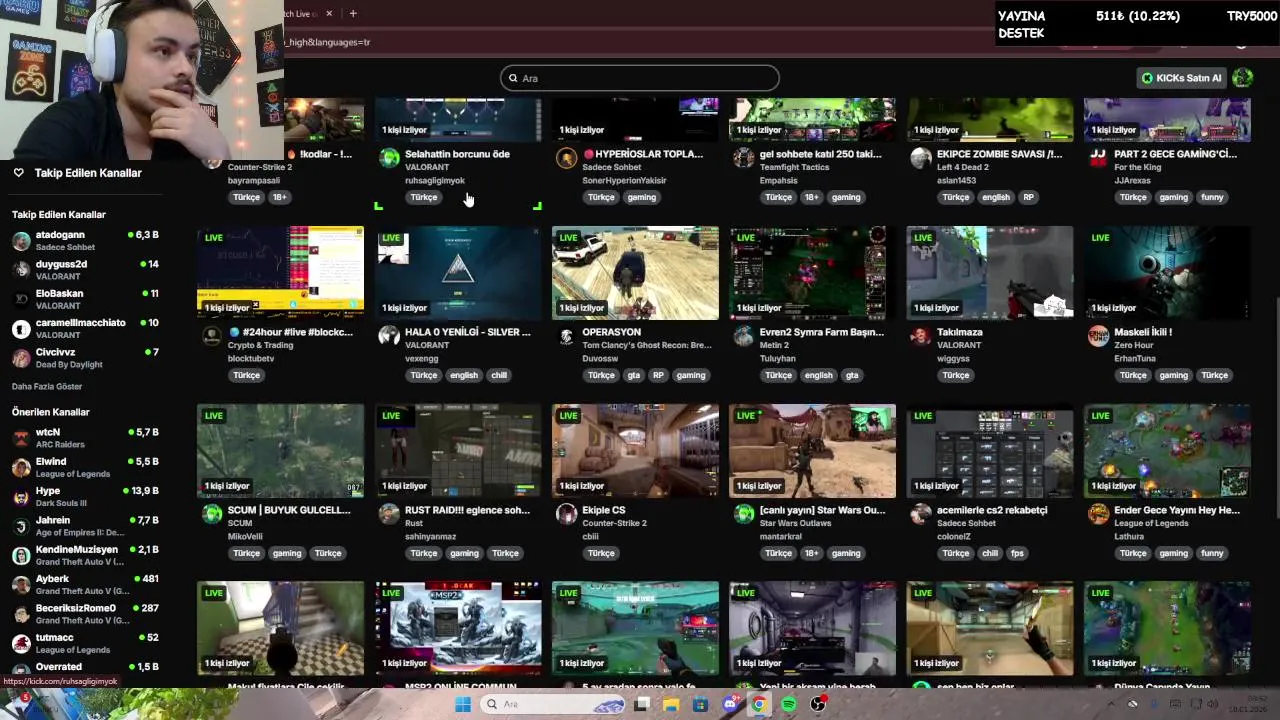Open Duvossw channel avatar
This screenshot has width=1280, height=720.
click(566, 336)
